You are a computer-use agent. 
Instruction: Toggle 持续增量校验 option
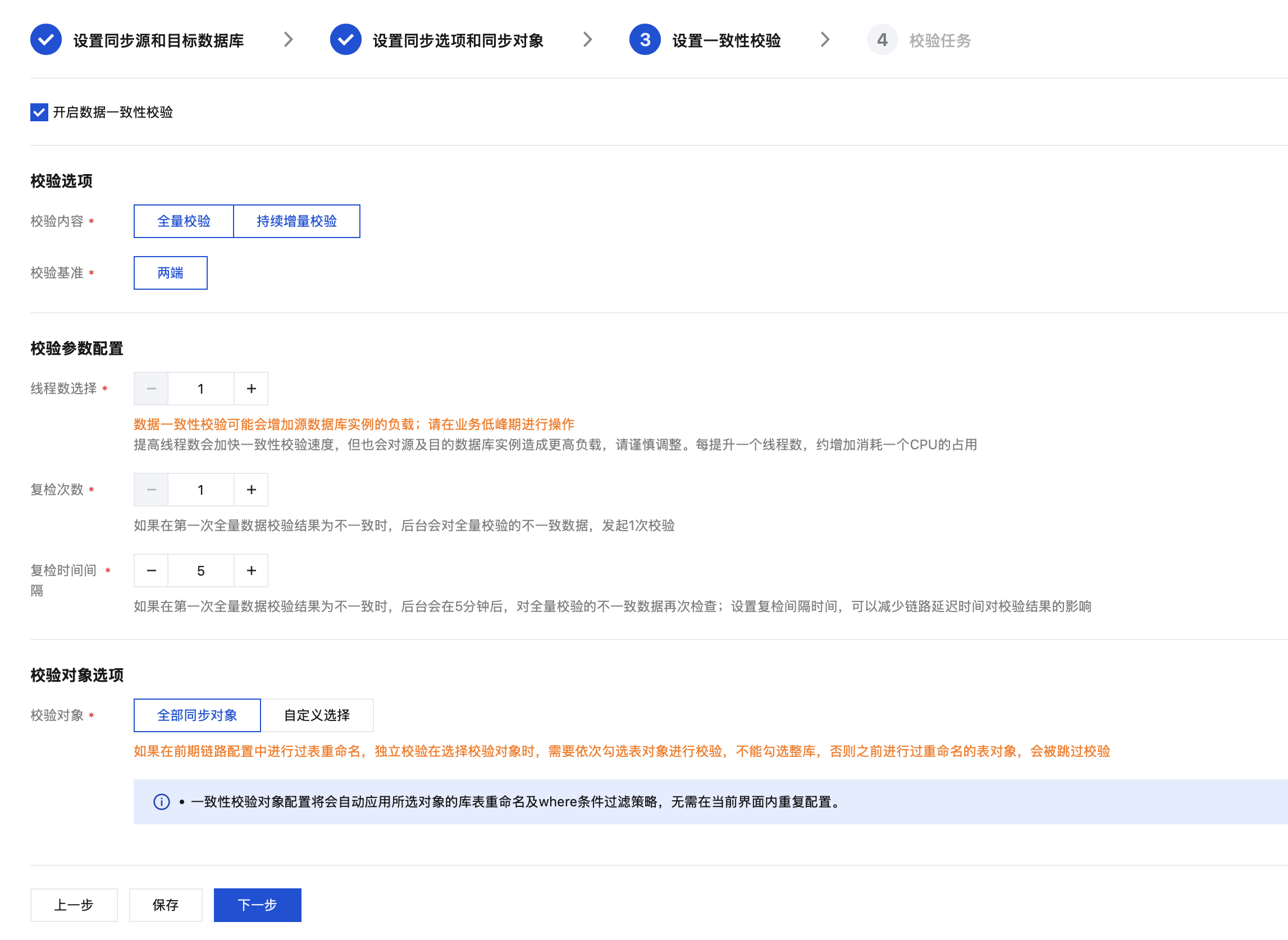296,221
